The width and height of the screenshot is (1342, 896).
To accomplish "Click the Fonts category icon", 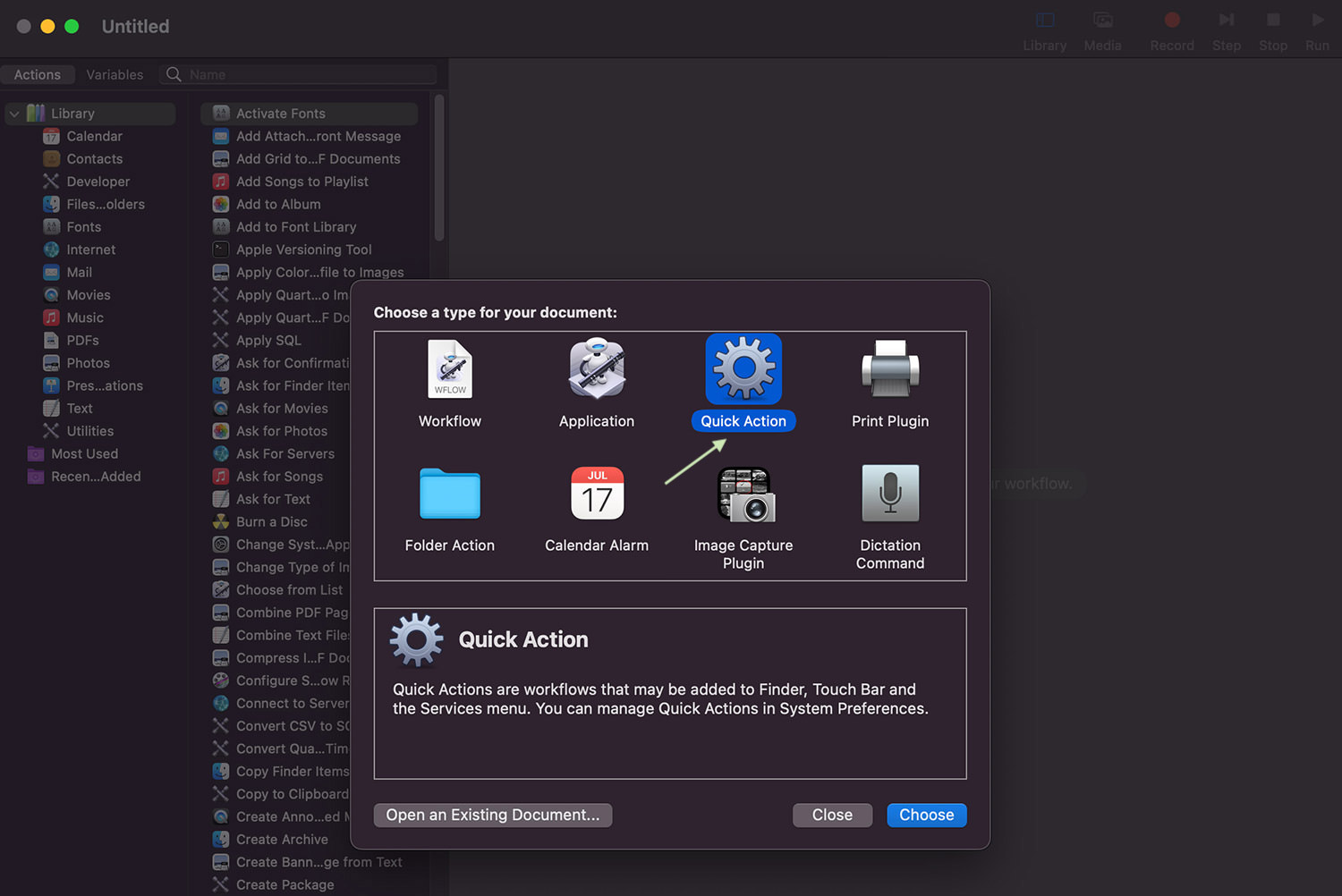I will click(52, 227).
